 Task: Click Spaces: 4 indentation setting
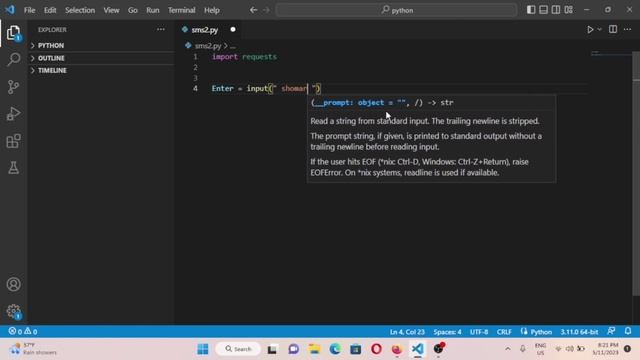point(447,332)
